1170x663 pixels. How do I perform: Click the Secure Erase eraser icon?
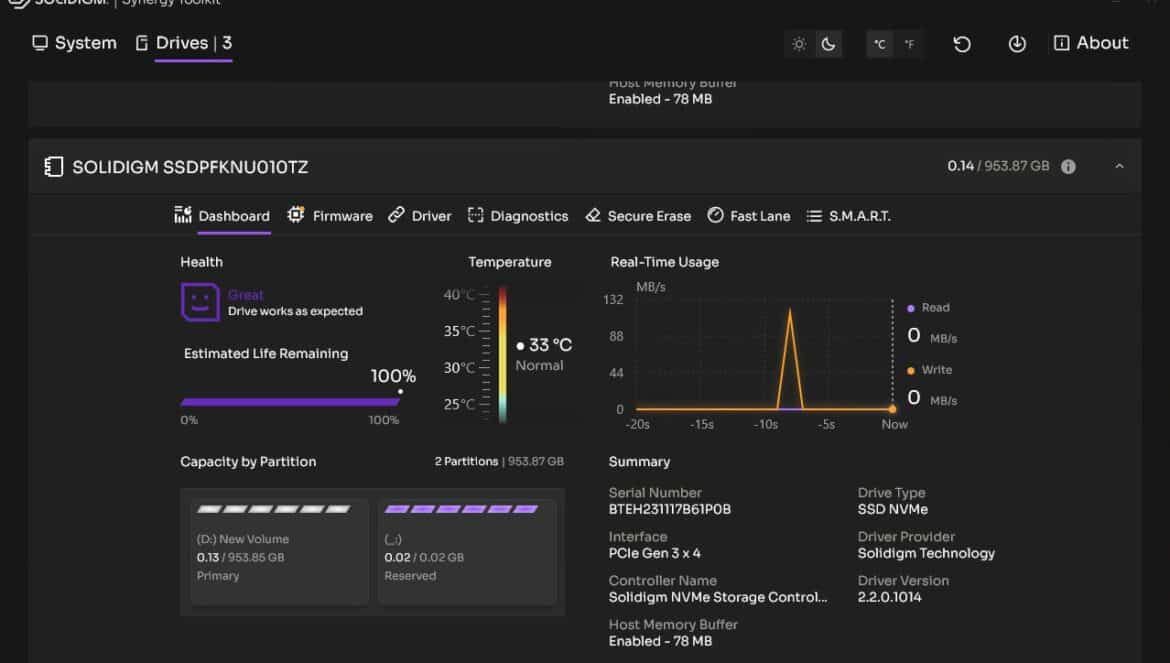tap(593, 216)
